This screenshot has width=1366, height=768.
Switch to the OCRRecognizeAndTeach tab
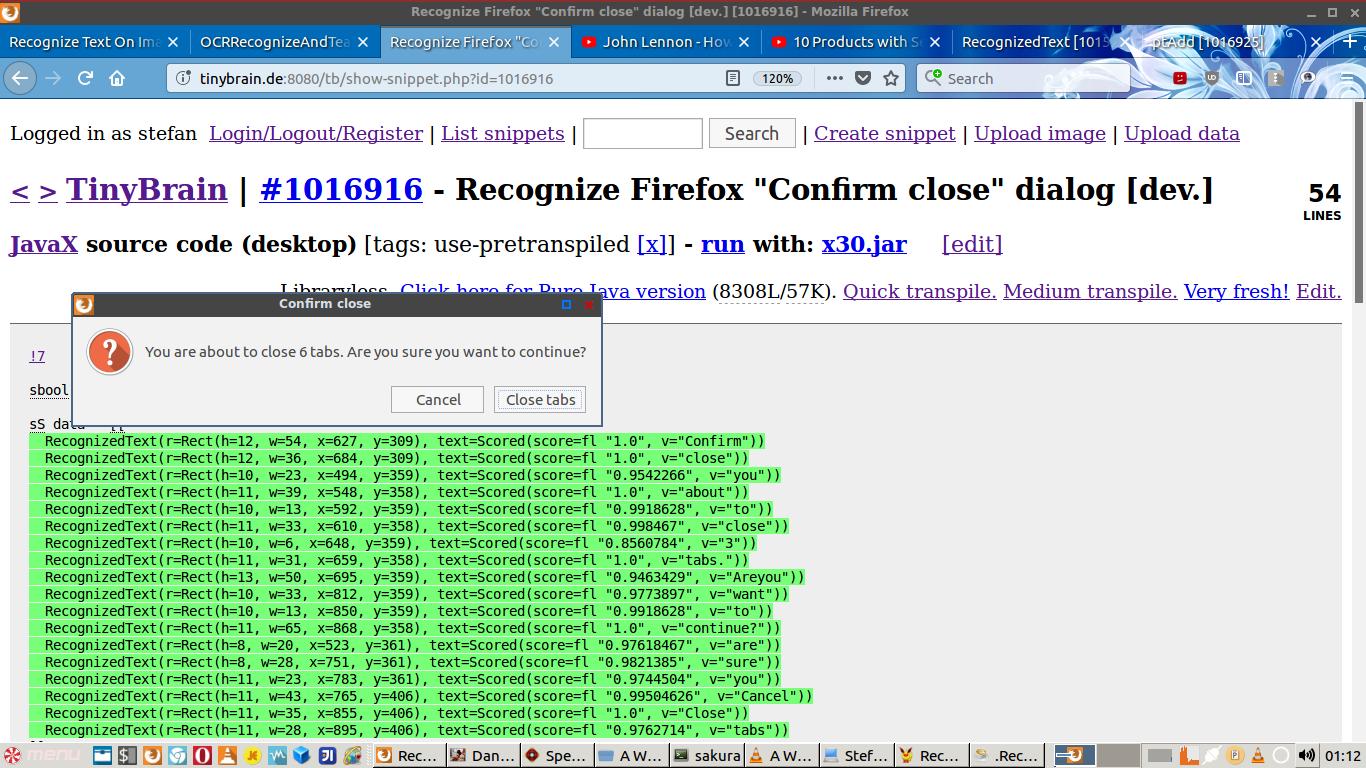pos(274,42)
